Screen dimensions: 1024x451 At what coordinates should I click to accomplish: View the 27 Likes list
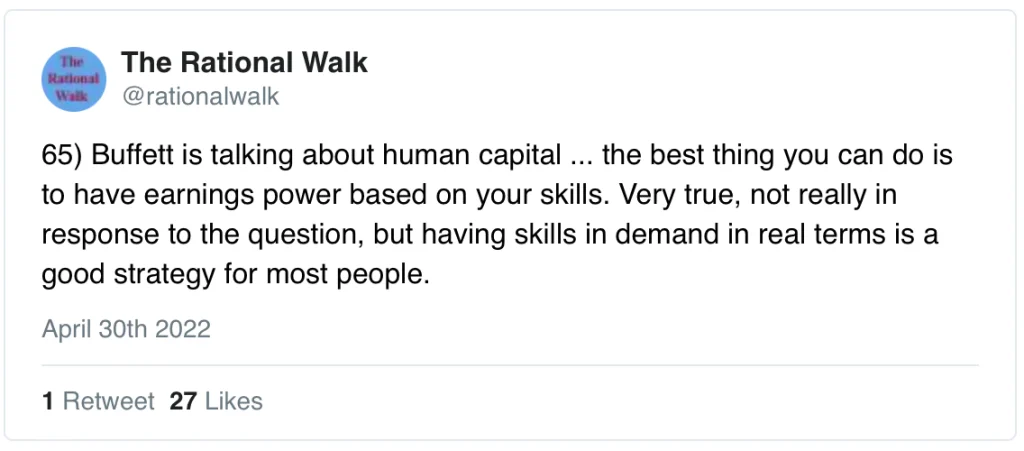(216, 402)
